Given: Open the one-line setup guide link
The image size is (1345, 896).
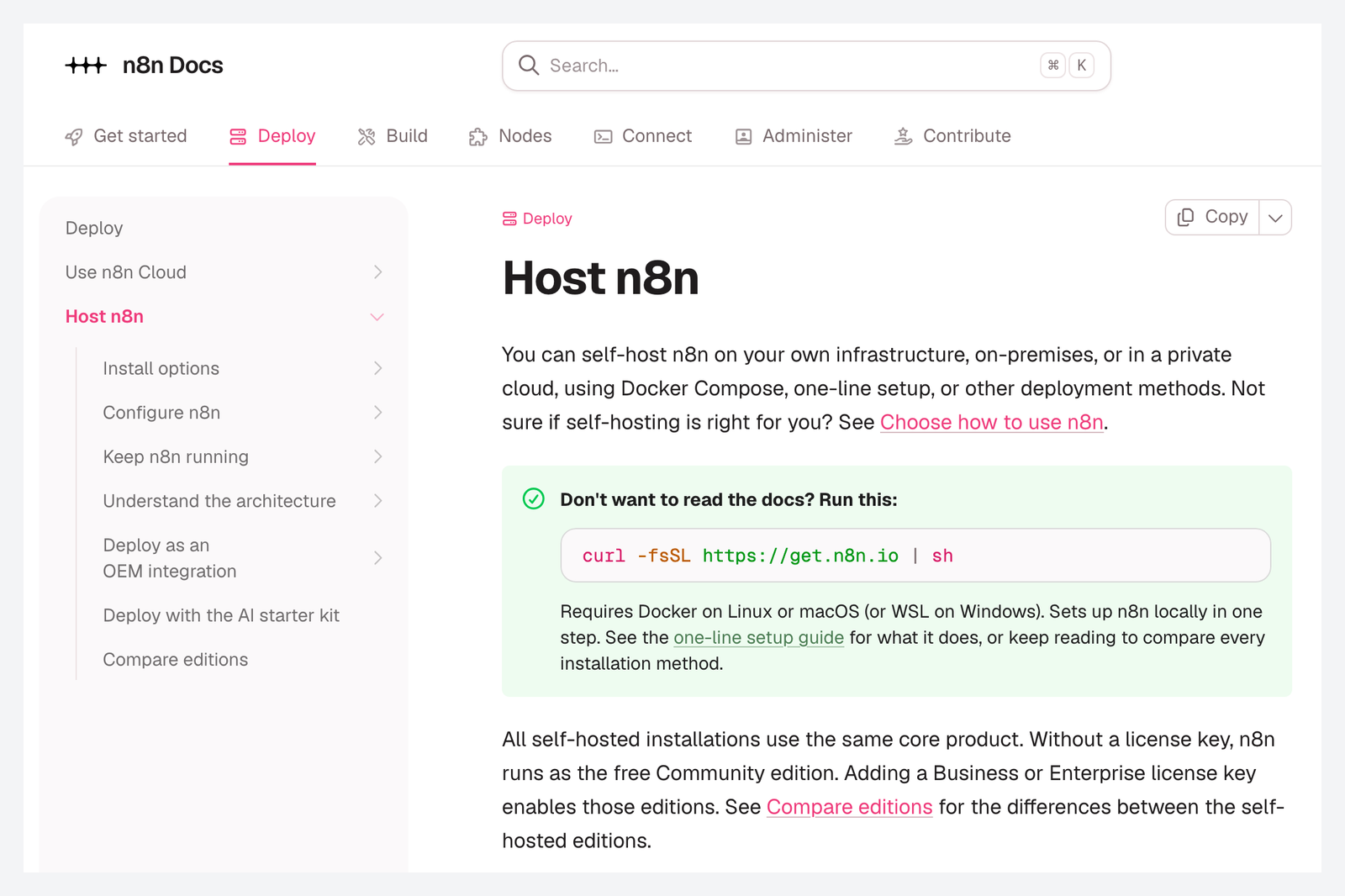Looking at the screenshot, I should [x=759, y=637].
